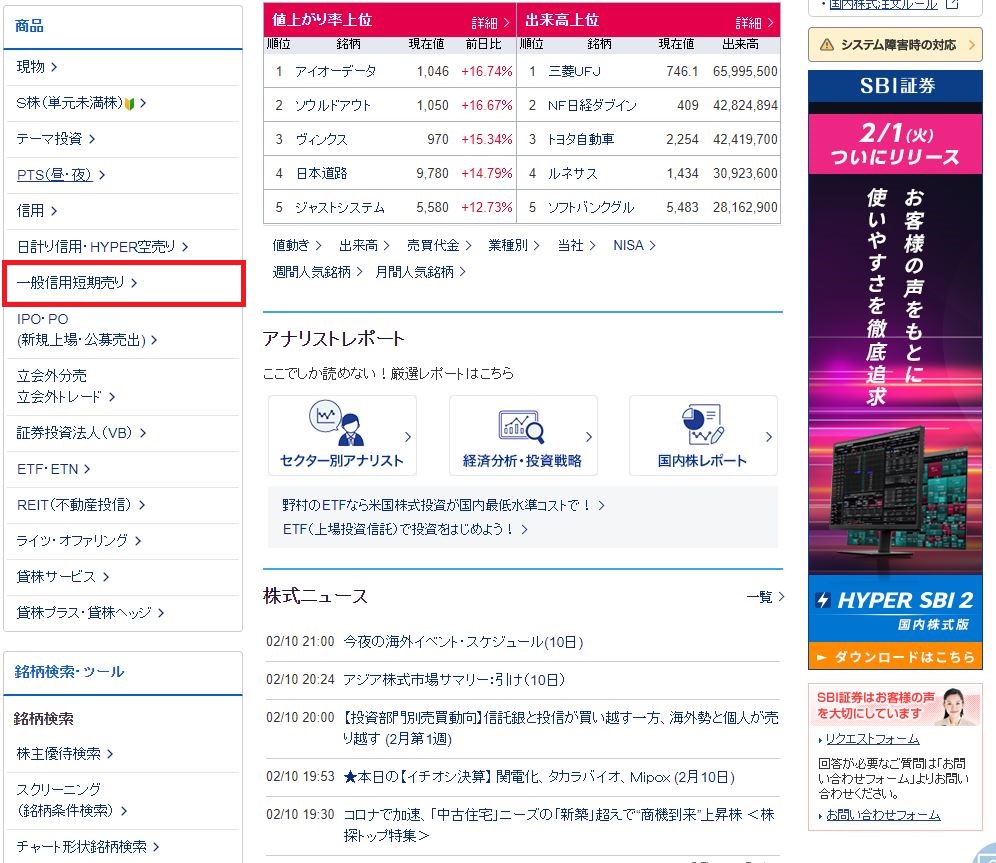Click the warning icon beside システム障害時の対応
The width and height of the screenshot is (996, 863).
pyautogui.click(x=826, y=45)
